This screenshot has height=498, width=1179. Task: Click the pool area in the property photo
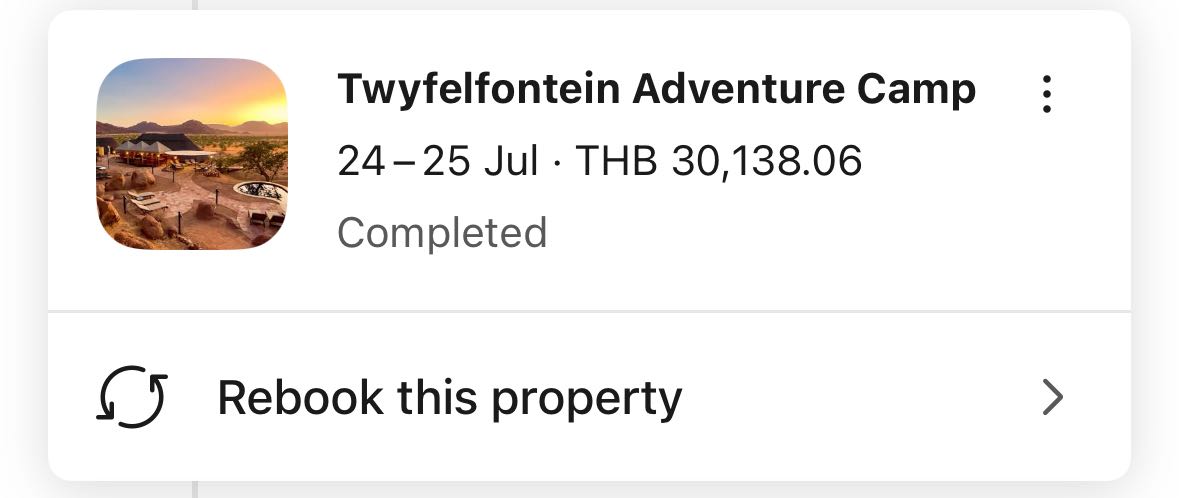(x=259, y=192)
